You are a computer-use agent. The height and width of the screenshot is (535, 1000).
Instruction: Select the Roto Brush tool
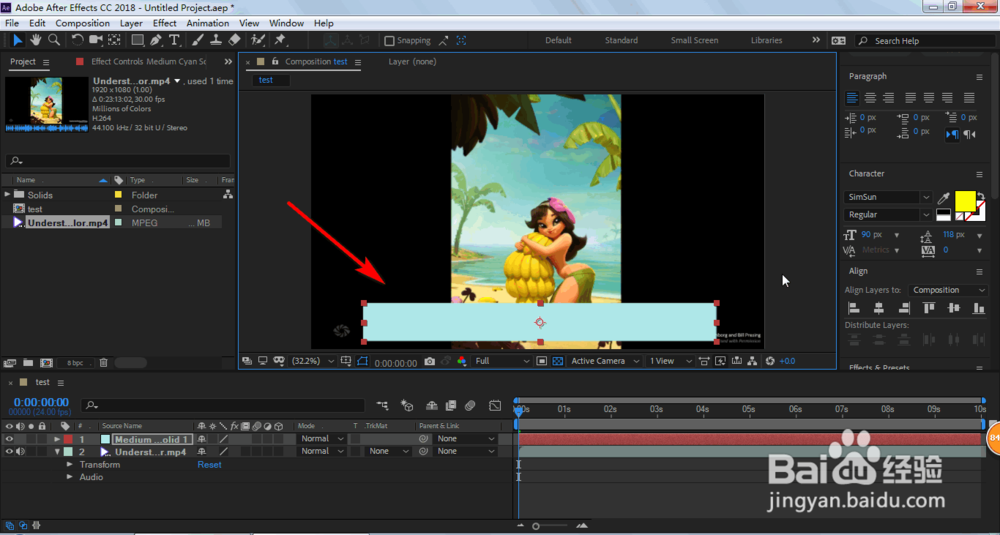[x=257, y=40]
